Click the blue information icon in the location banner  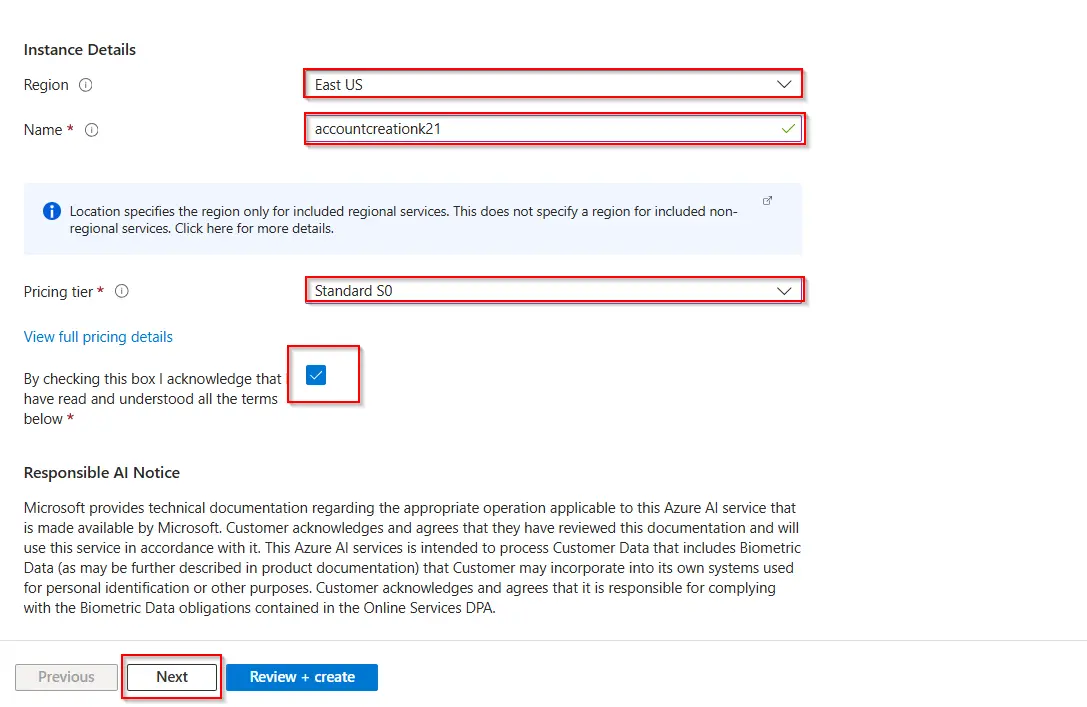(x=52, y=211)
